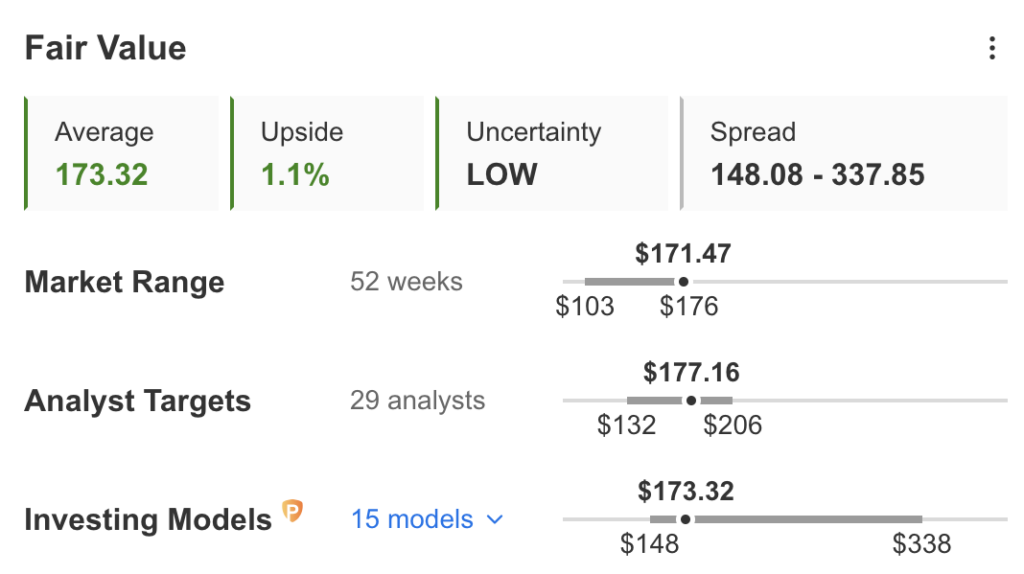Click the Analyst Targets marker dot
The image size is (1024, 574).
(691, 400)
